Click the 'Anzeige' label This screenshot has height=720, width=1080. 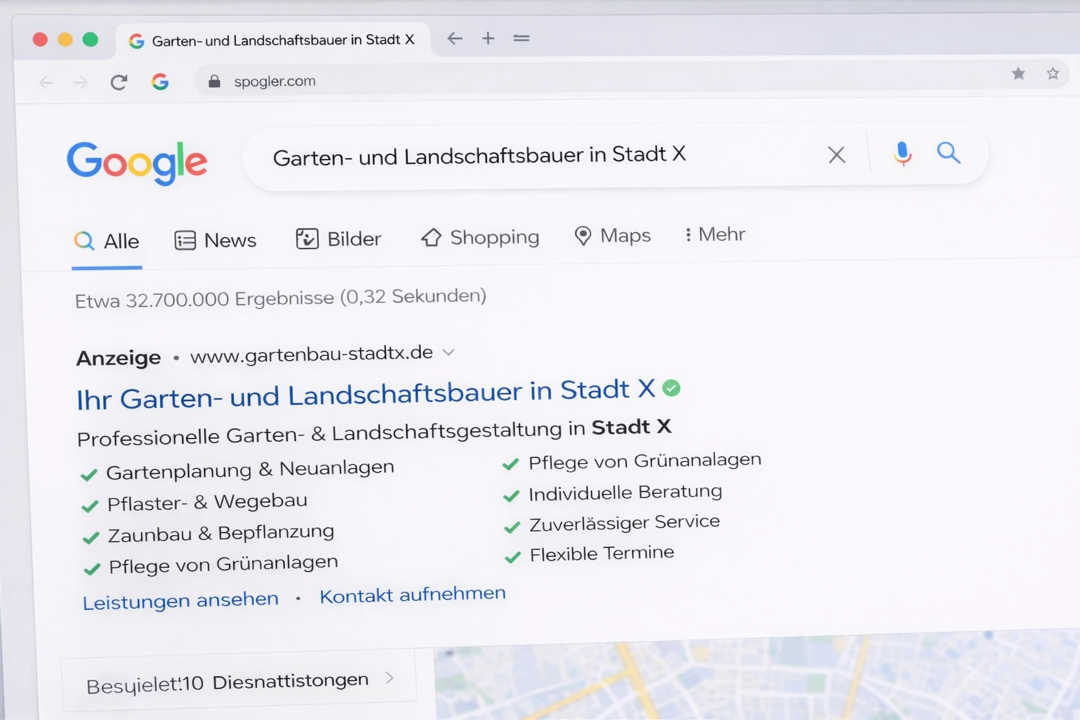point(118,358)
